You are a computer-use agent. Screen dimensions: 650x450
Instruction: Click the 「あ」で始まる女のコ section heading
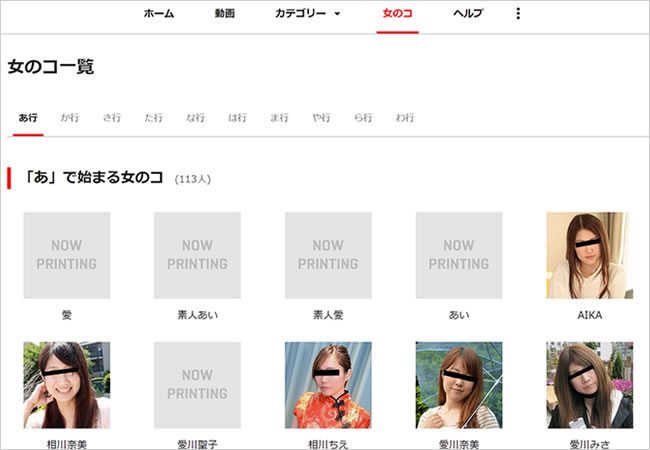pos(94,178)
